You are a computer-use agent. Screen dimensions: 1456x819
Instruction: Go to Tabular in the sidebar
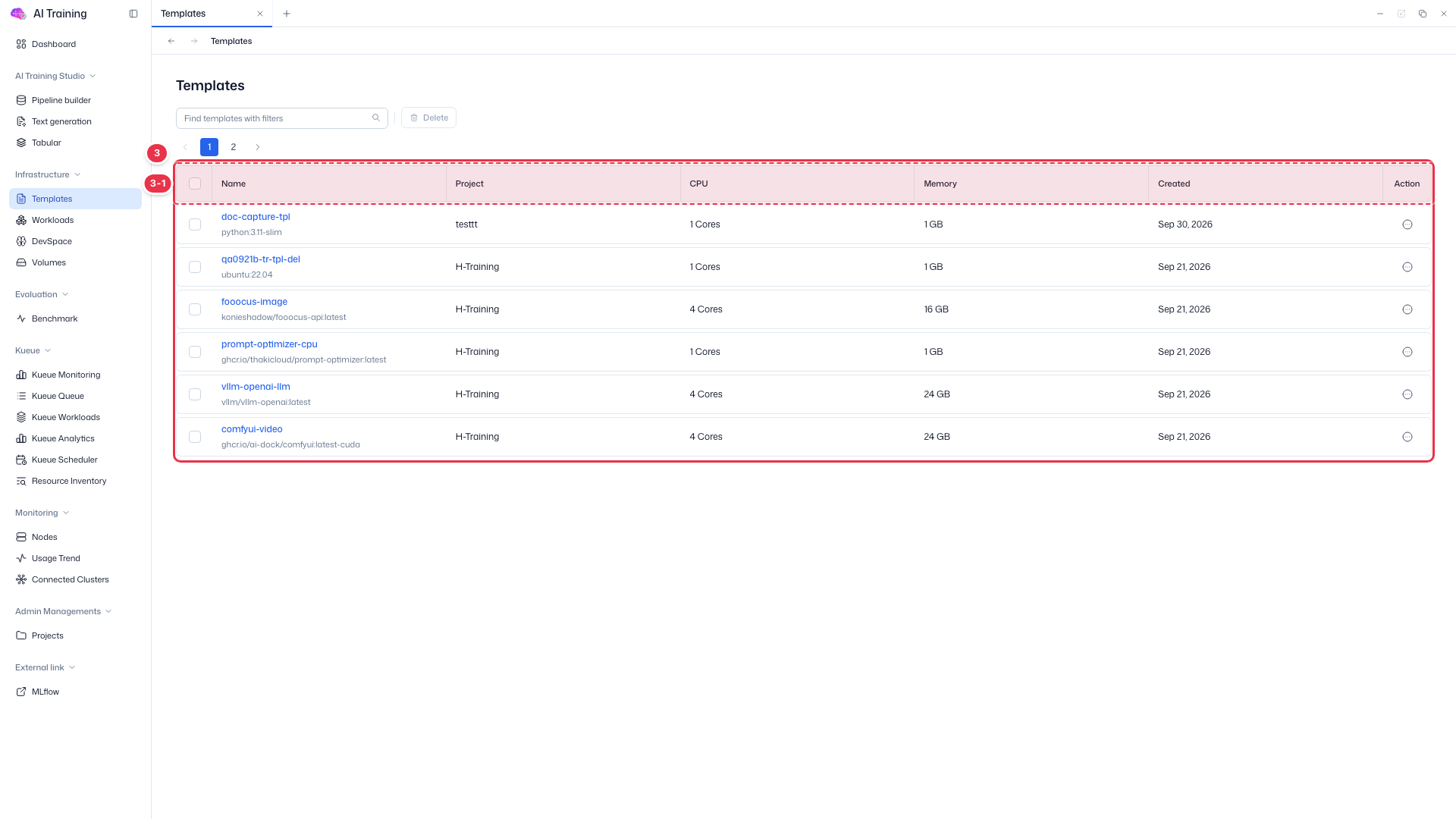click(46, 143)
